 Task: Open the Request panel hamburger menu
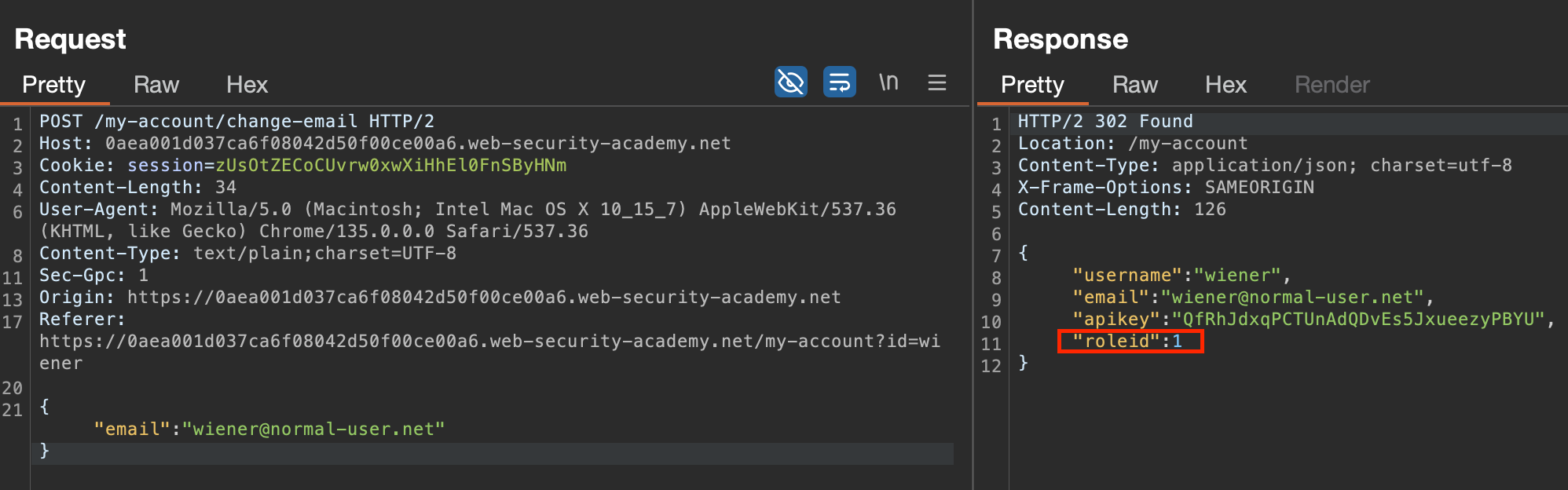[x=936, y=82]
